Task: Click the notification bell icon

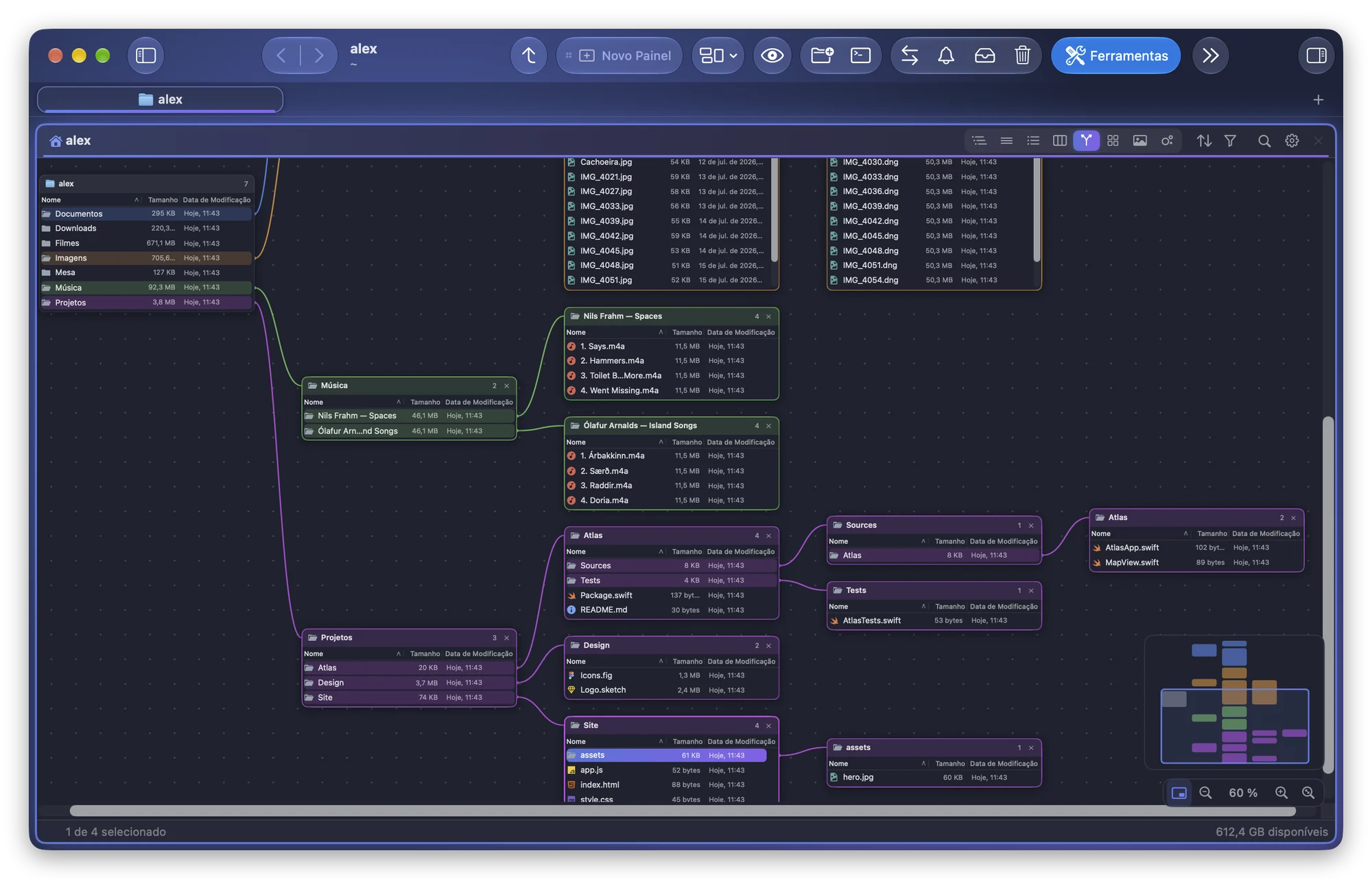Action: 946,56
